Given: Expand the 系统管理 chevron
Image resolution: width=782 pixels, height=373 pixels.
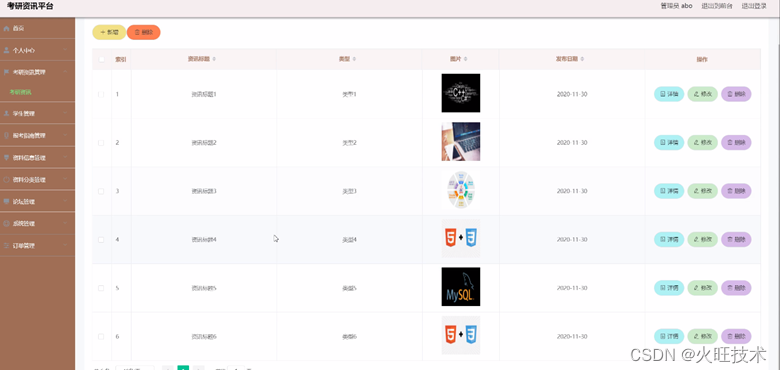Looking at the screenshot, I should click(x=65, y=223).
